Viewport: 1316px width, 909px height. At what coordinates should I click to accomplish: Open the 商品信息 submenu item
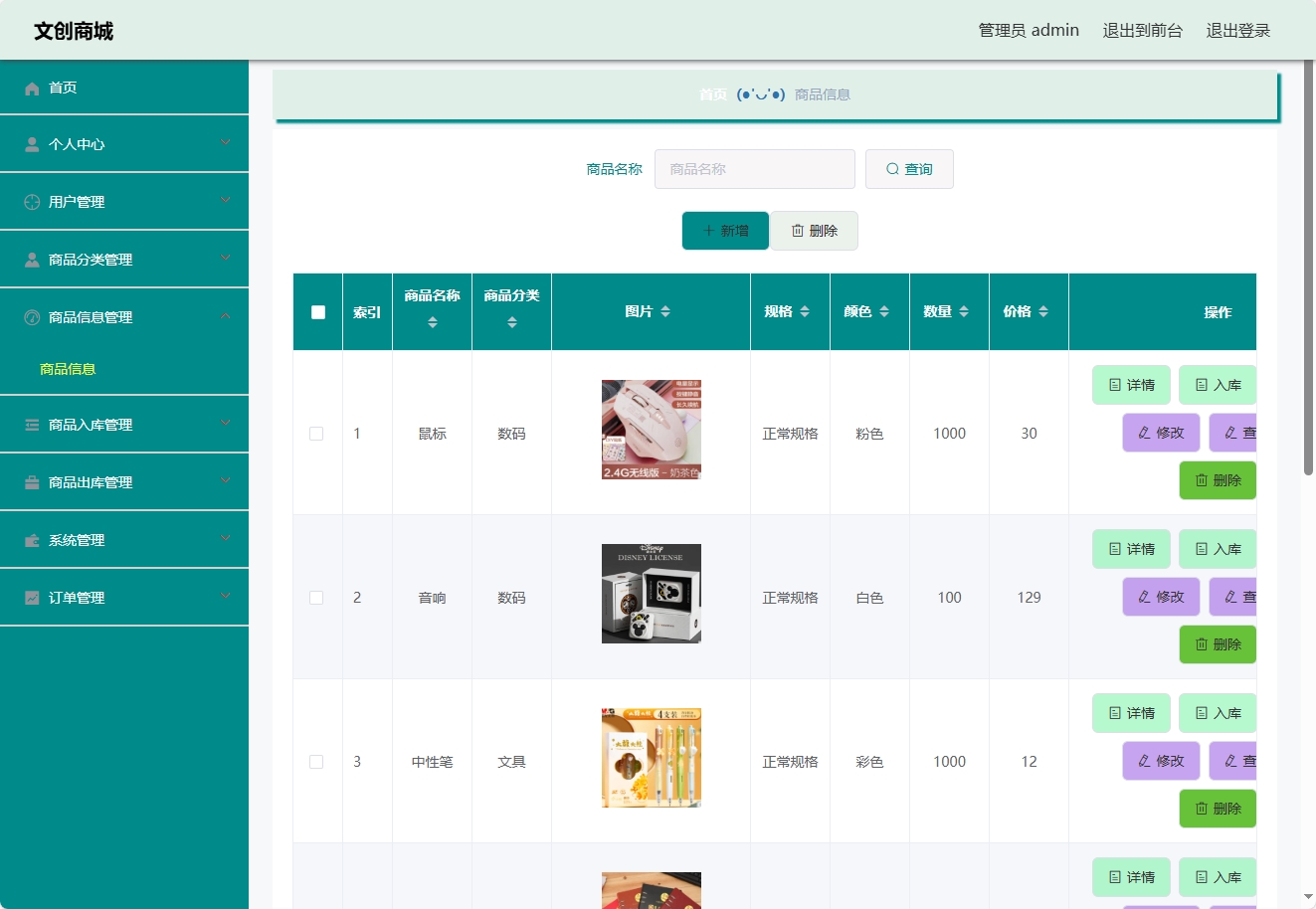68,369
